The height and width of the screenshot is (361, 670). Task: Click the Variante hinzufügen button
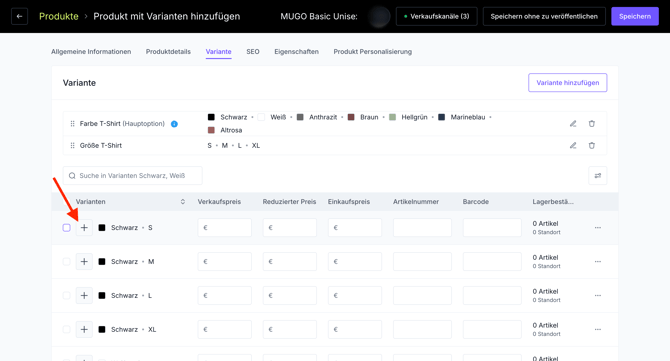click(567, 82)
